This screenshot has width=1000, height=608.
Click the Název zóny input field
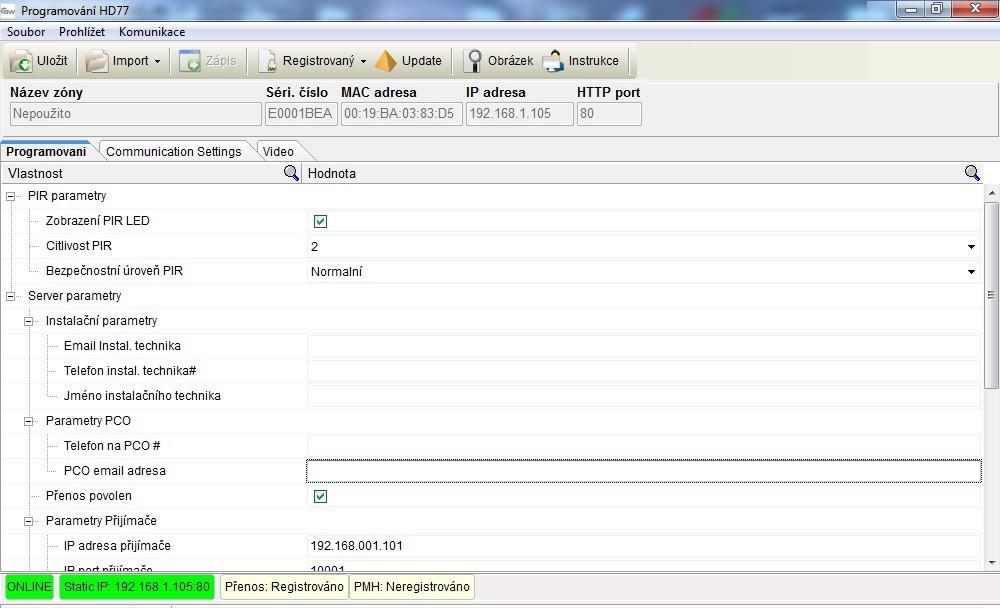(135, 114)
